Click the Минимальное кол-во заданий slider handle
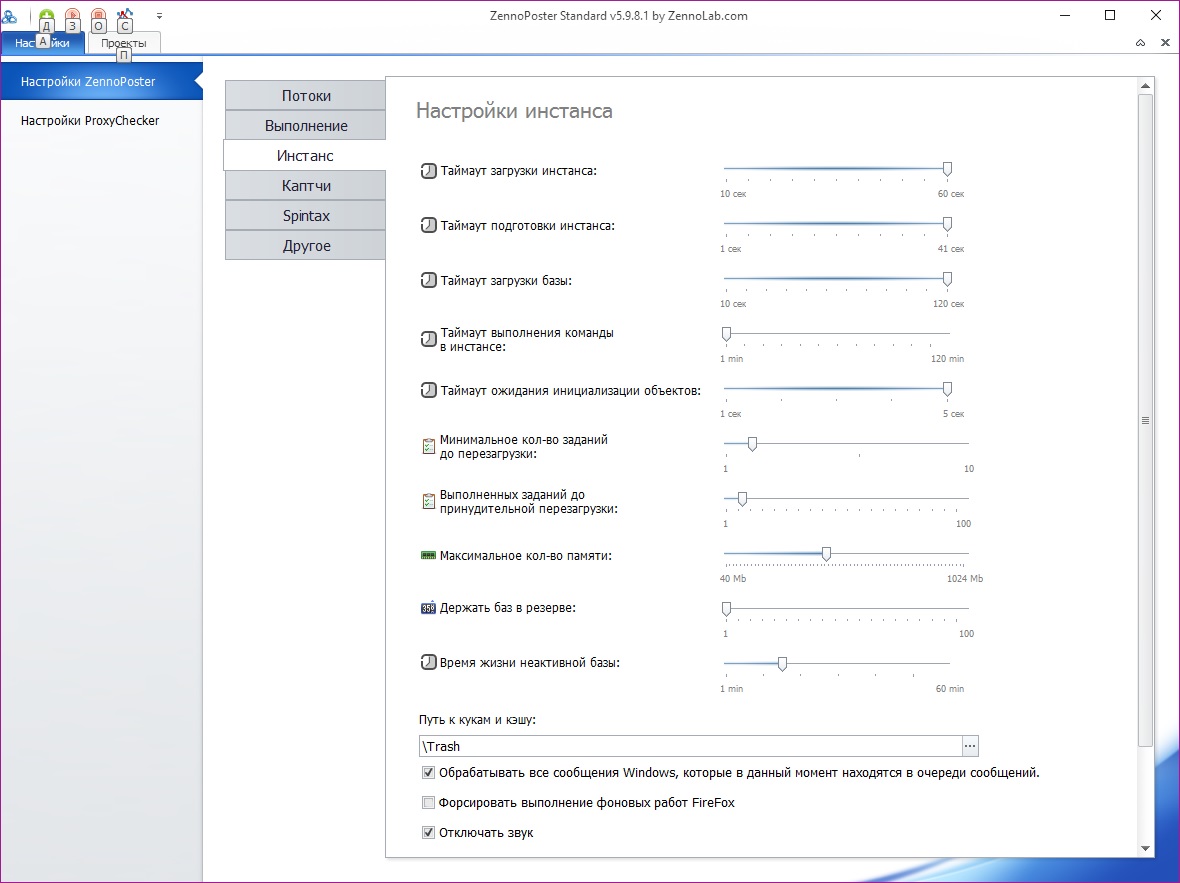 click(x=752, y=444)
